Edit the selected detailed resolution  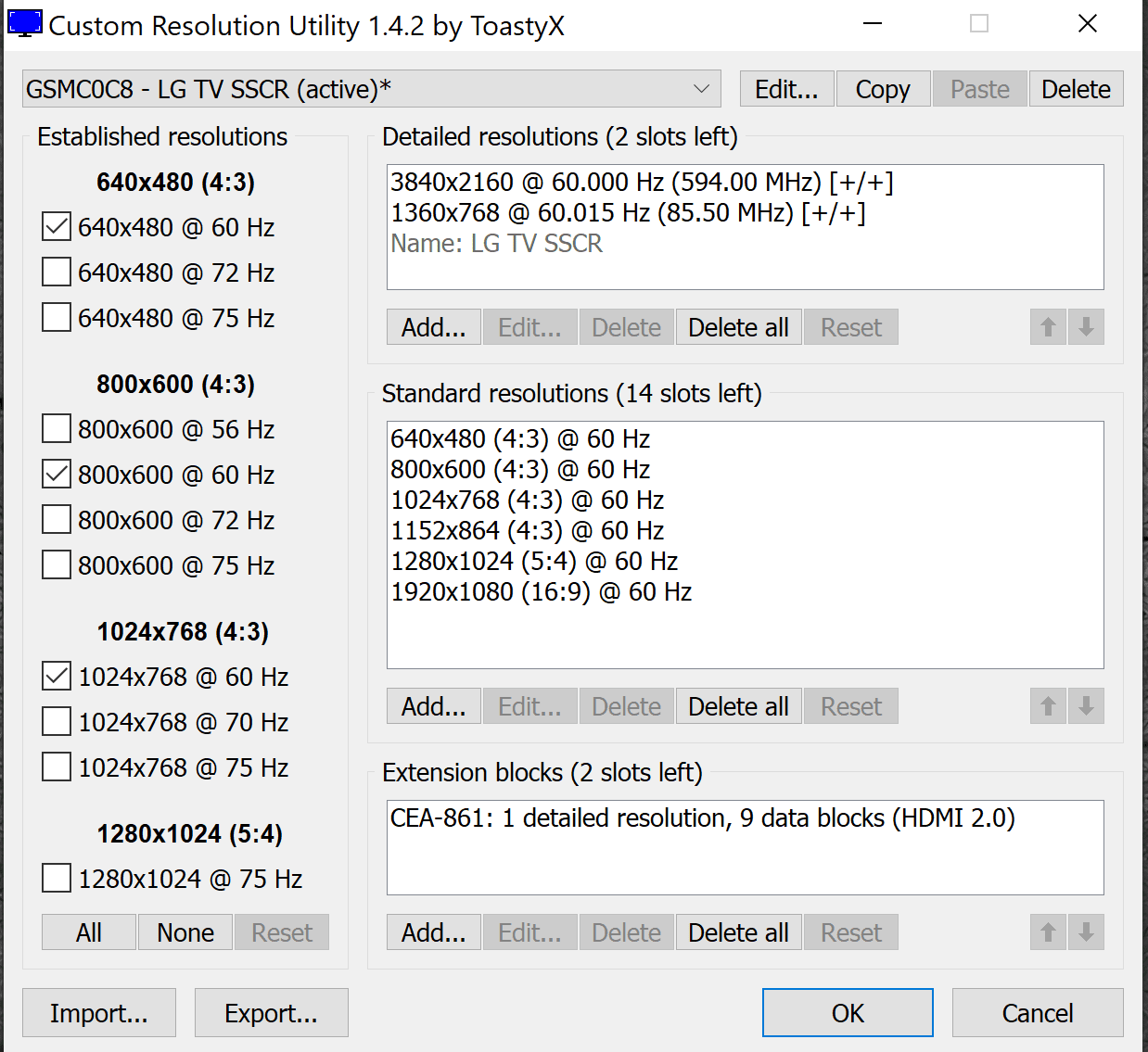click(530, 327)
